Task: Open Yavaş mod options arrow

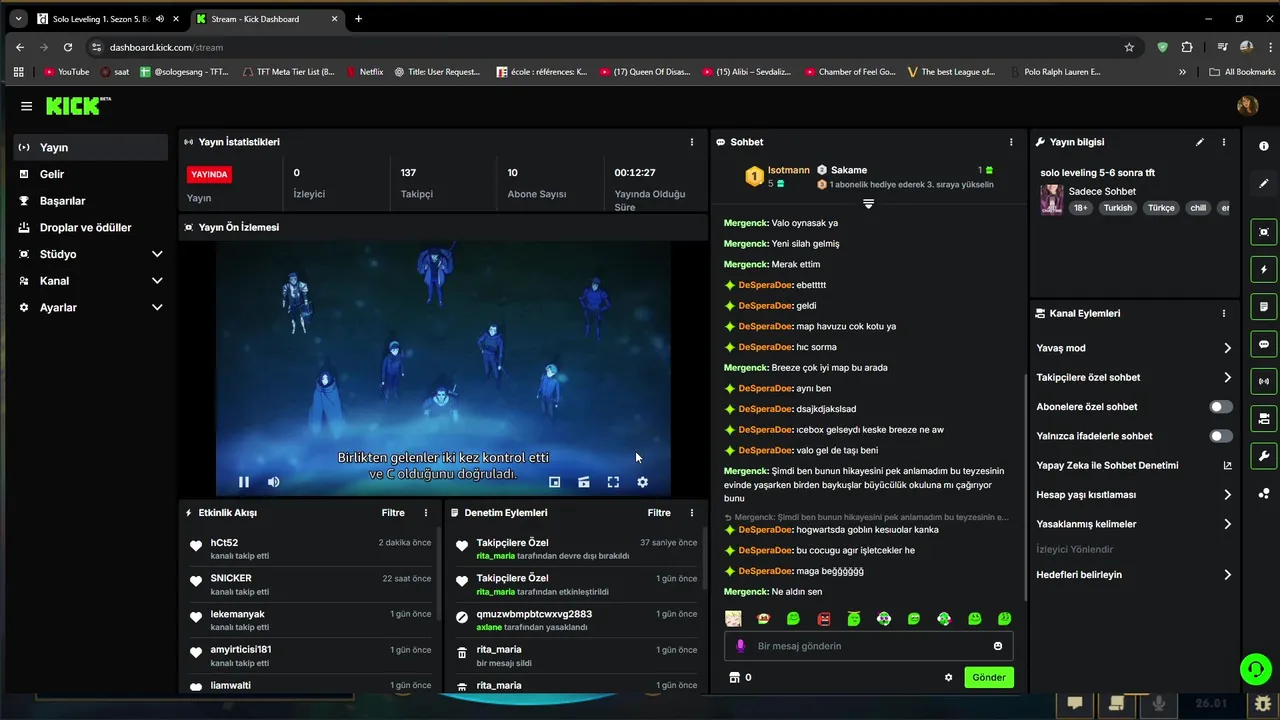Action: click(1227, 348)
